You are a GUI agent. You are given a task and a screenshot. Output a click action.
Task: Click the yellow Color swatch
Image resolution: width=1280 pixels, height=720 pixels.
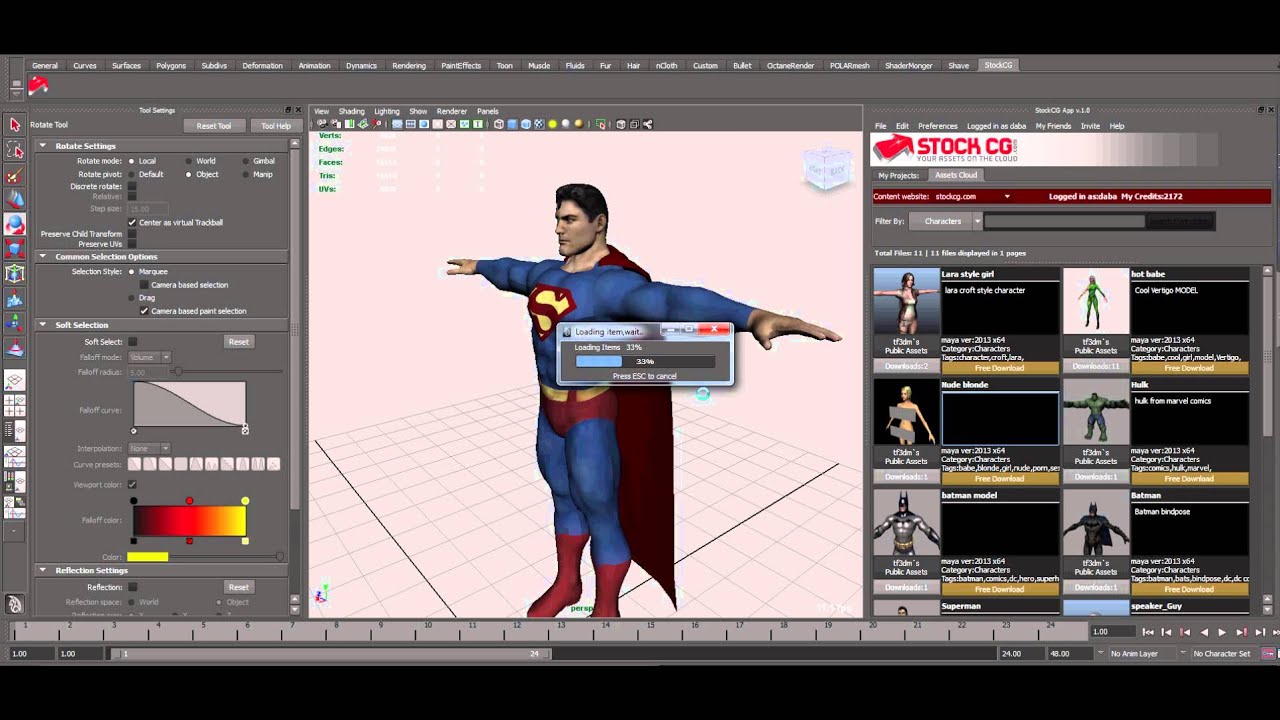tap(147, 557)
